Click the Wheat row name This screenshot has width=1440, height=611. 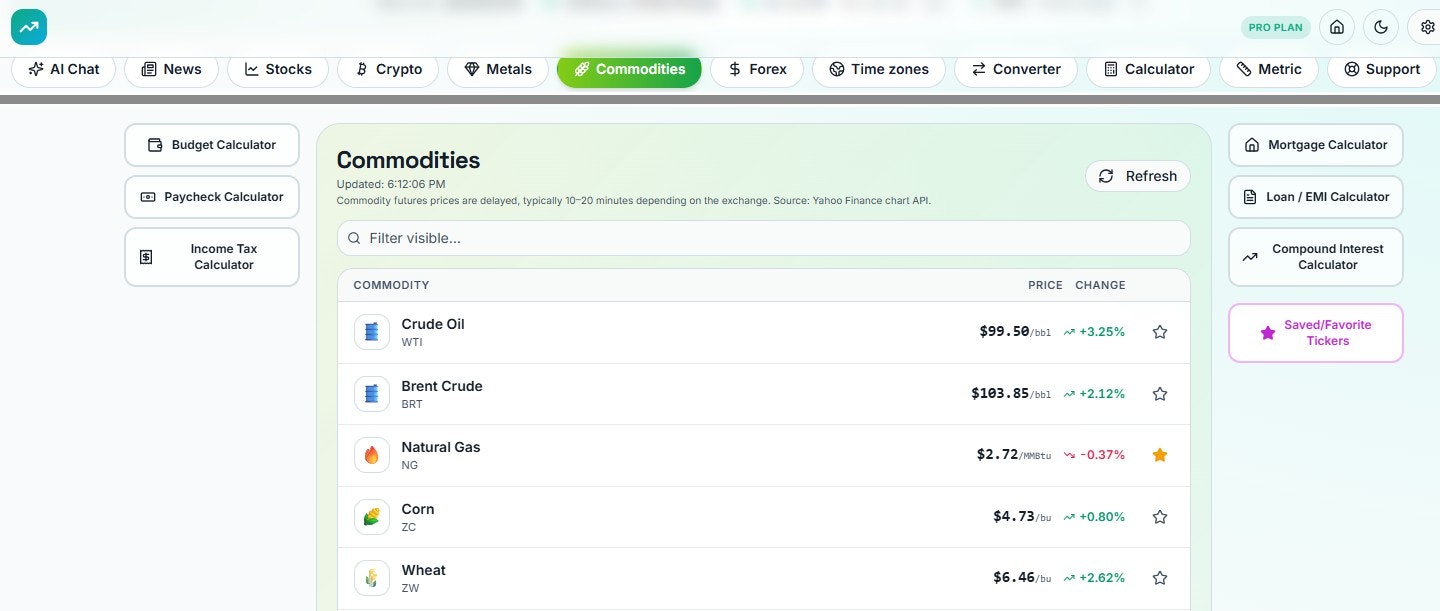(424, 570)
